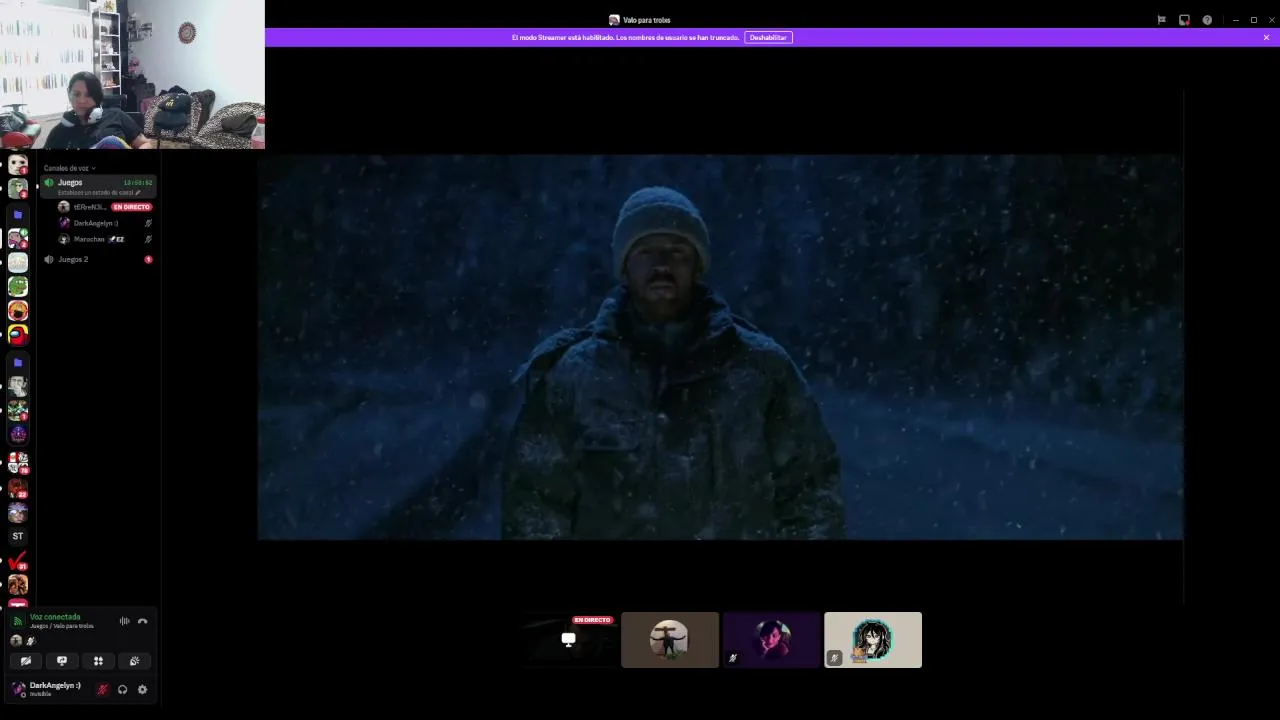1280x720 pixels.
Task: Collapse the Canales de voz category
Action: tap(69, 168)
